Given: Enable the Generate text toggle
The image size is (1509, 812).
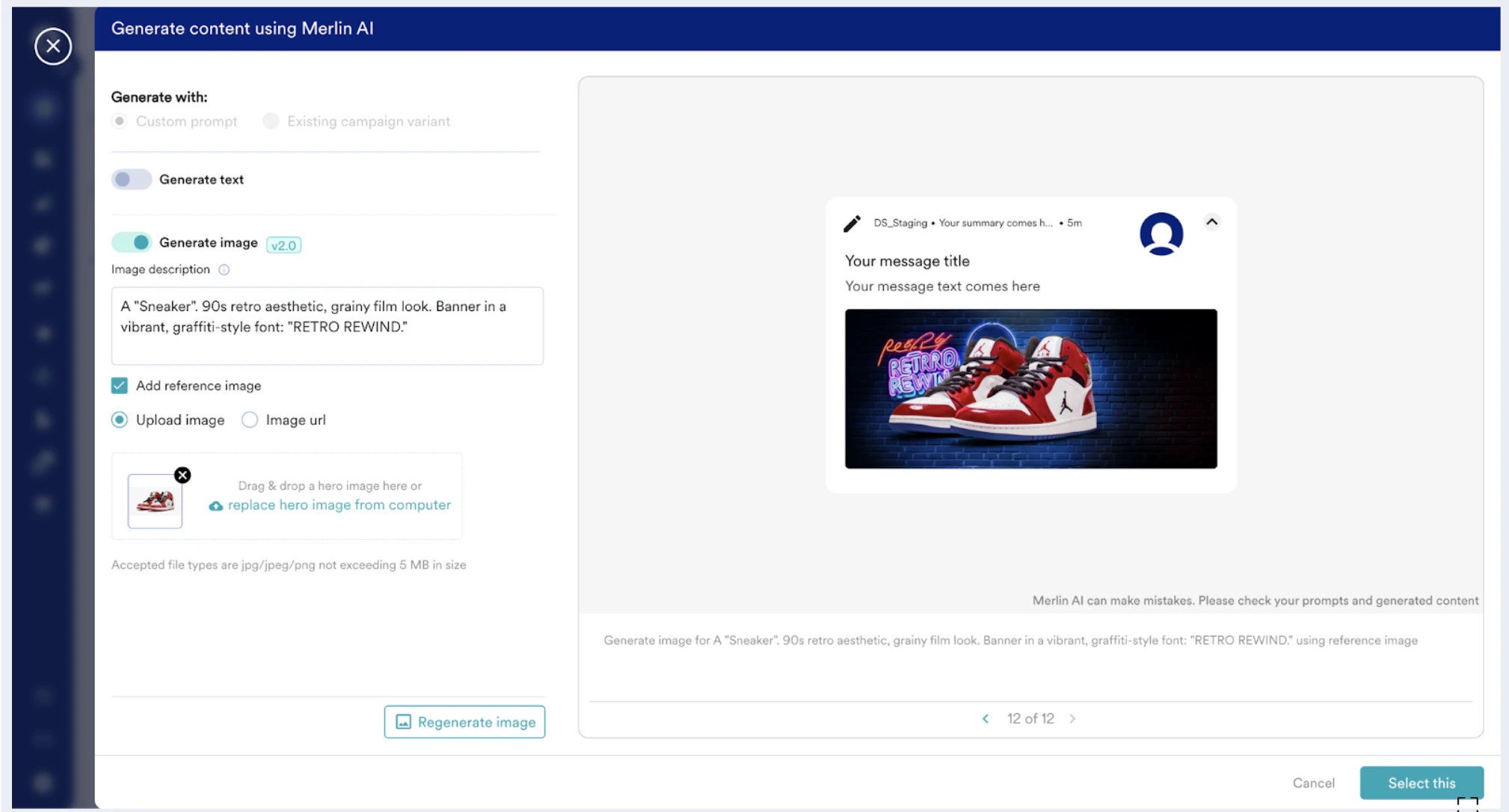Looking at the screenshot, I should pos(132,179).
